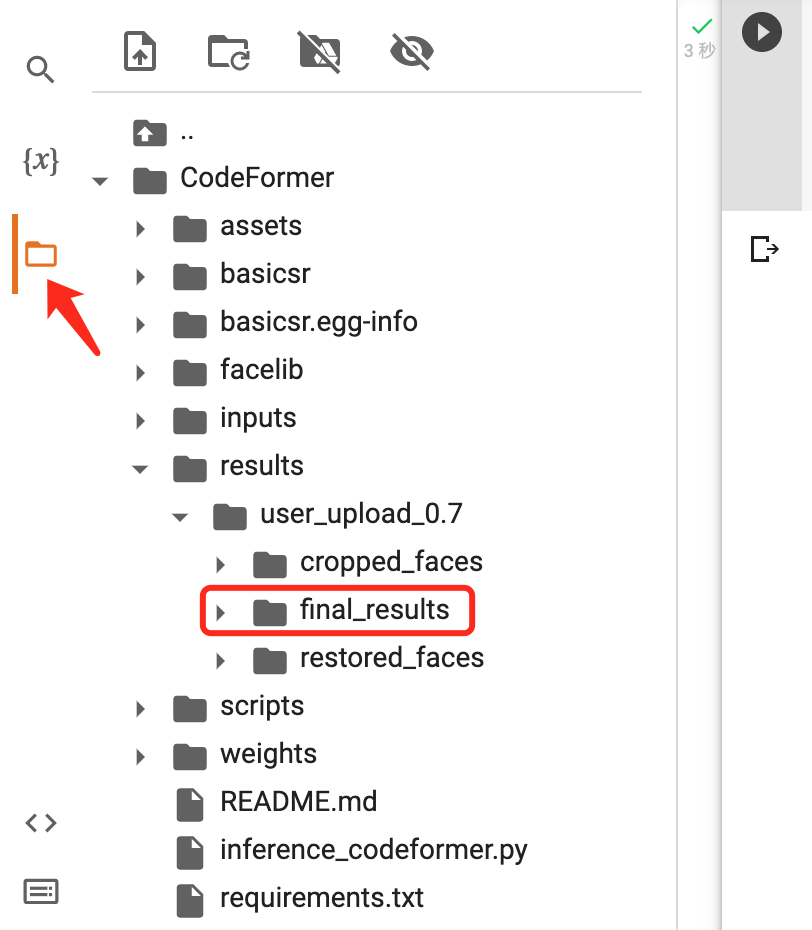812x930 pixels.
Task: Click the upload file icon
Action: coord(140,51)
